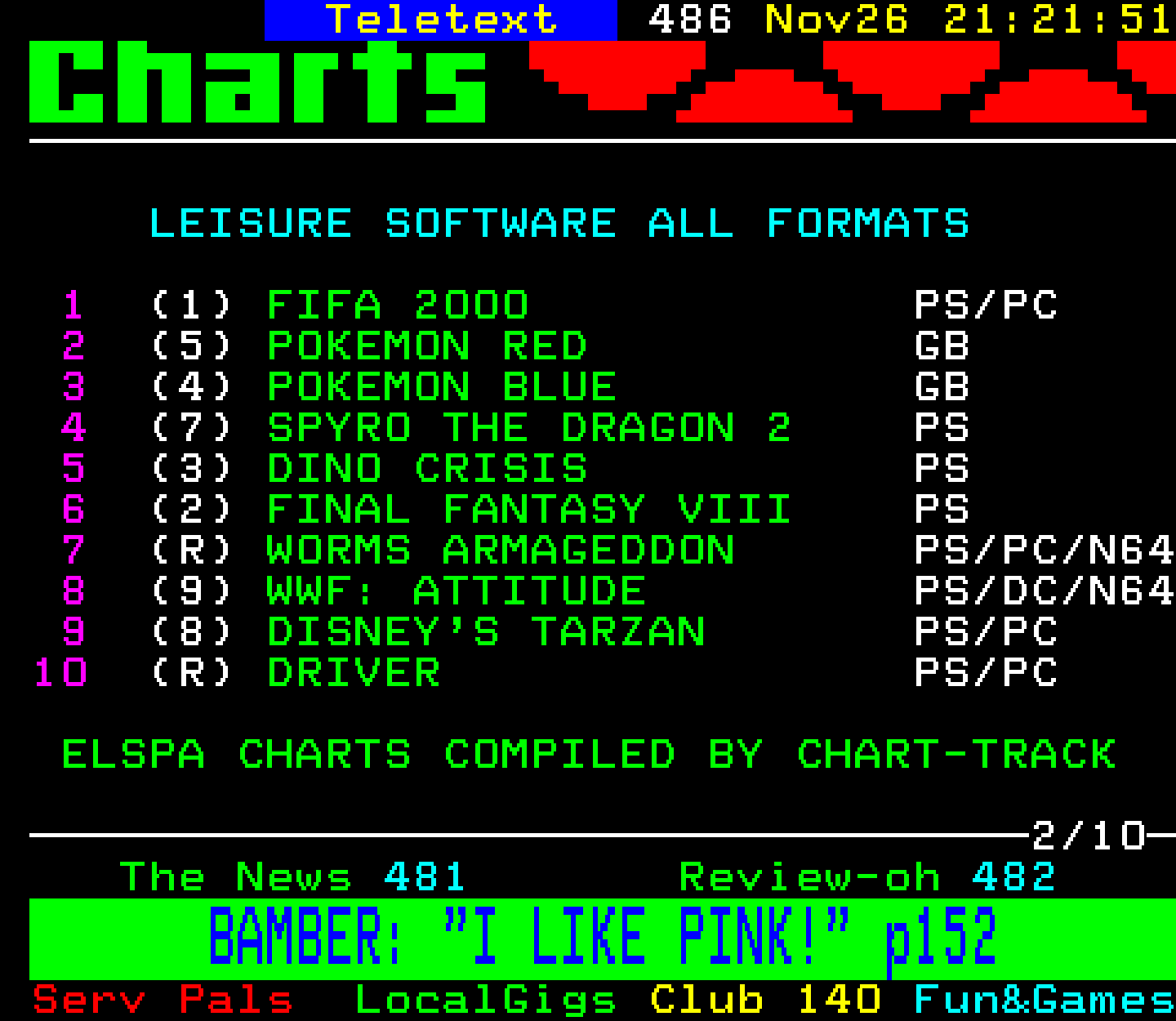The image size is (1176, 1021).
Task: Click format GB on POKEMON RED row
Action: click(x=942, y=346)
